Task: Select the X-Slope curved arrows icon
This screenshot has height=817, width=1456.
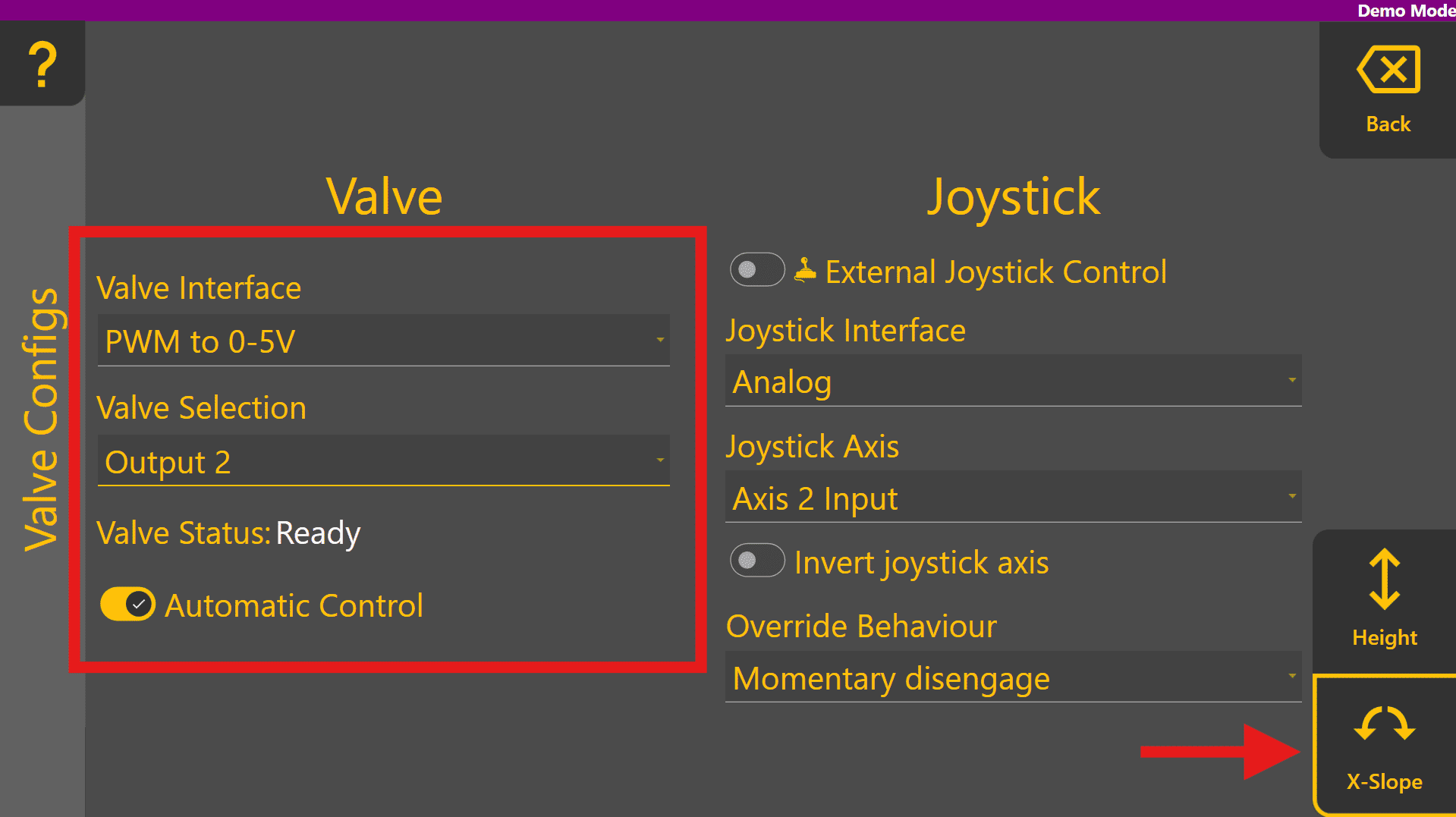Action: click(1385, 724)
